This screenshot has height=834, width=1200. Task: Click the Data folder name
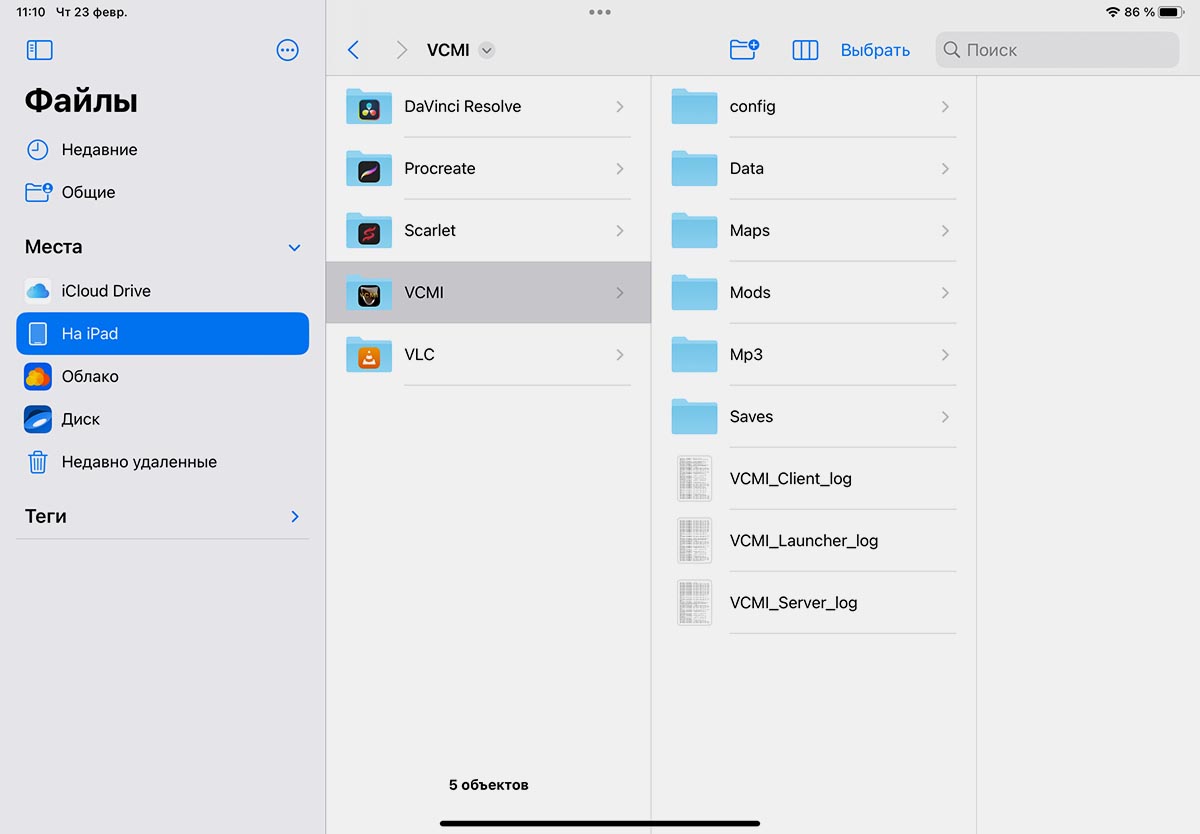(x=747, y=169)
